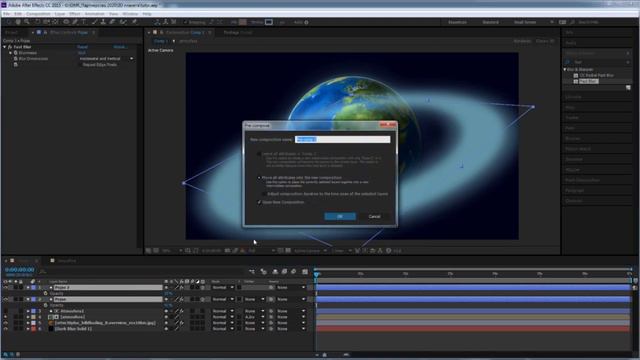Toggle Motion Blur icon in timeline header
Viewport: 640px width, 360px height.
pyautogui.click(x=294, y=271)
